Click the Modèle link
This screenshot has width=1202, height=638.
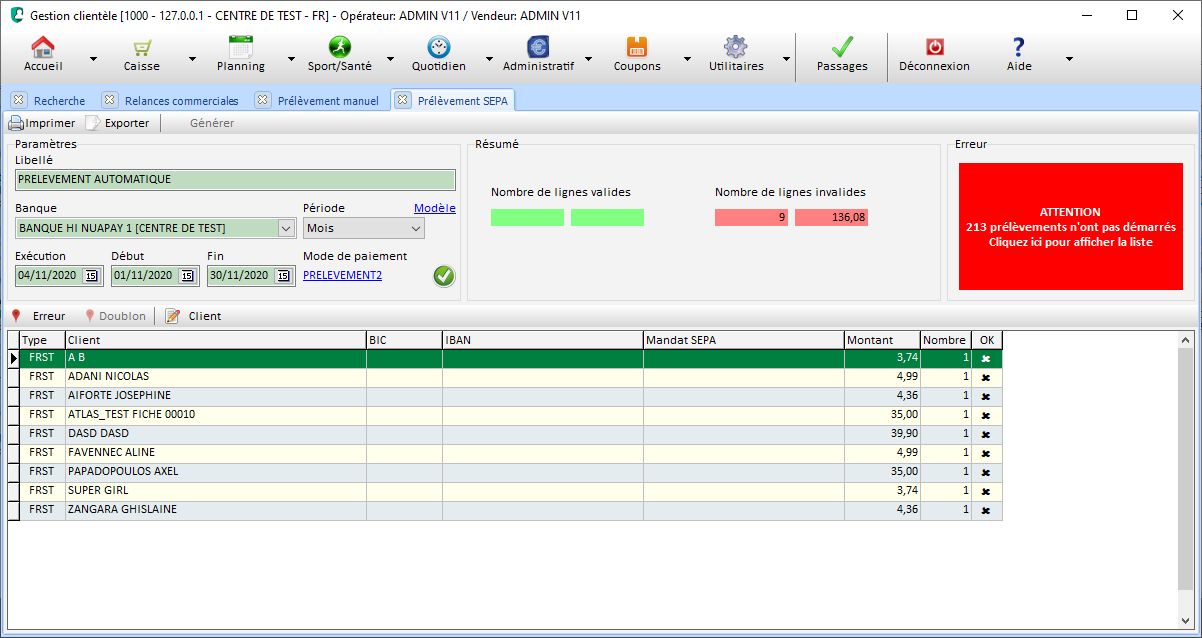point(434,208)
